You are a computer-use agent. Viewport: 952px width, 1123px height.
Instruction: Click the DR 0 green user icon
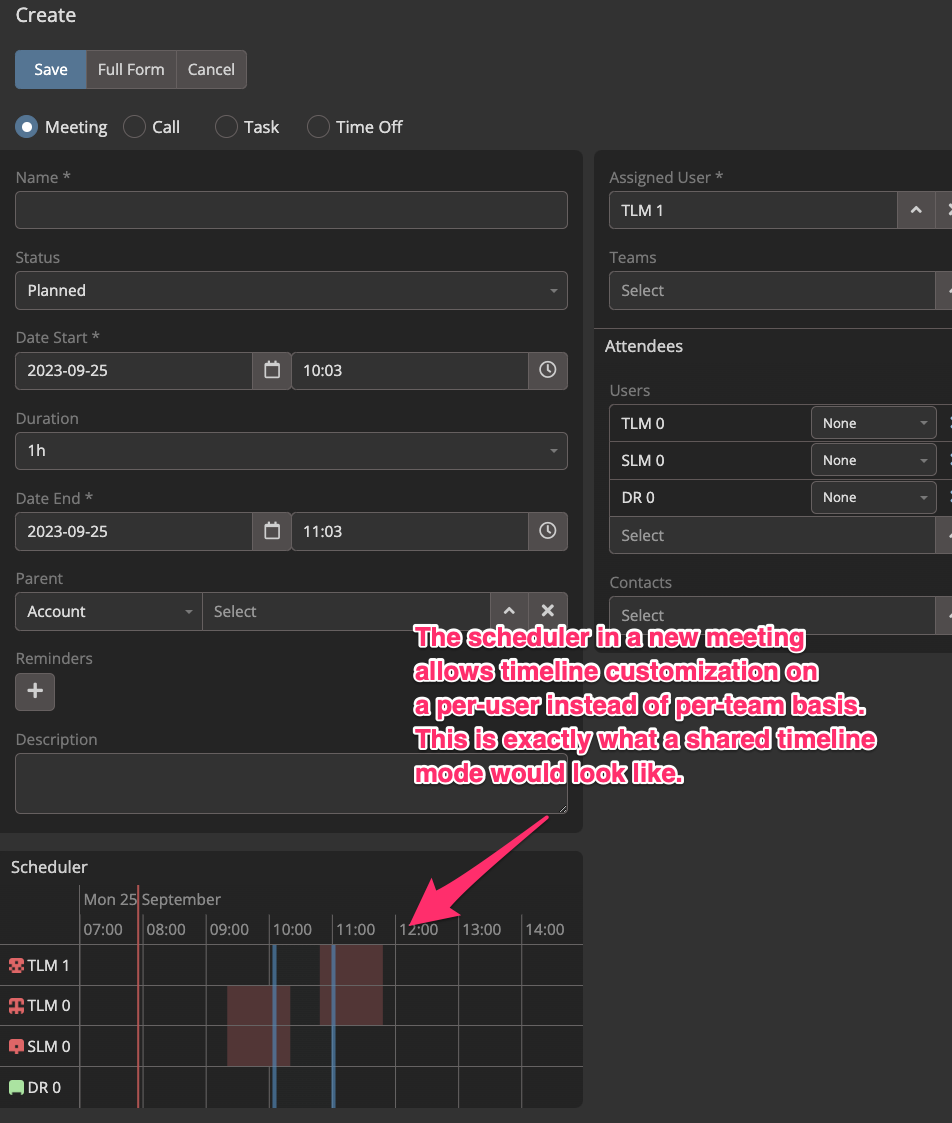point(16,1087)
